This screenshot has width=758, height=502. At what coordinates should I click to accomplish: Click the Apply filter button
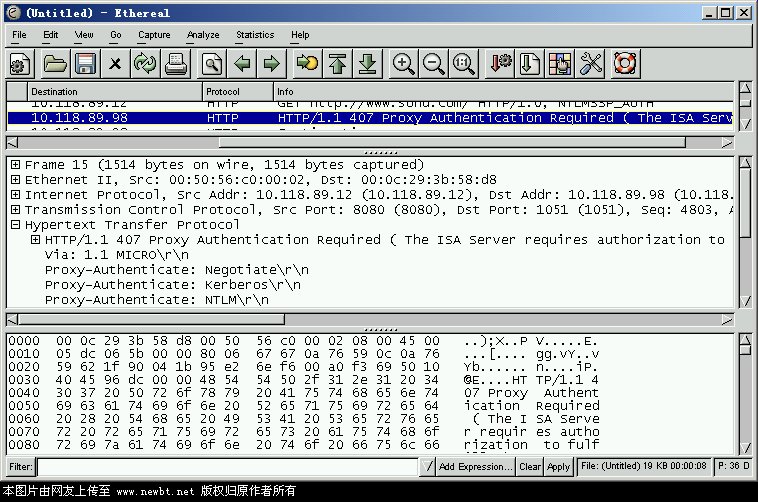(558, 467)
